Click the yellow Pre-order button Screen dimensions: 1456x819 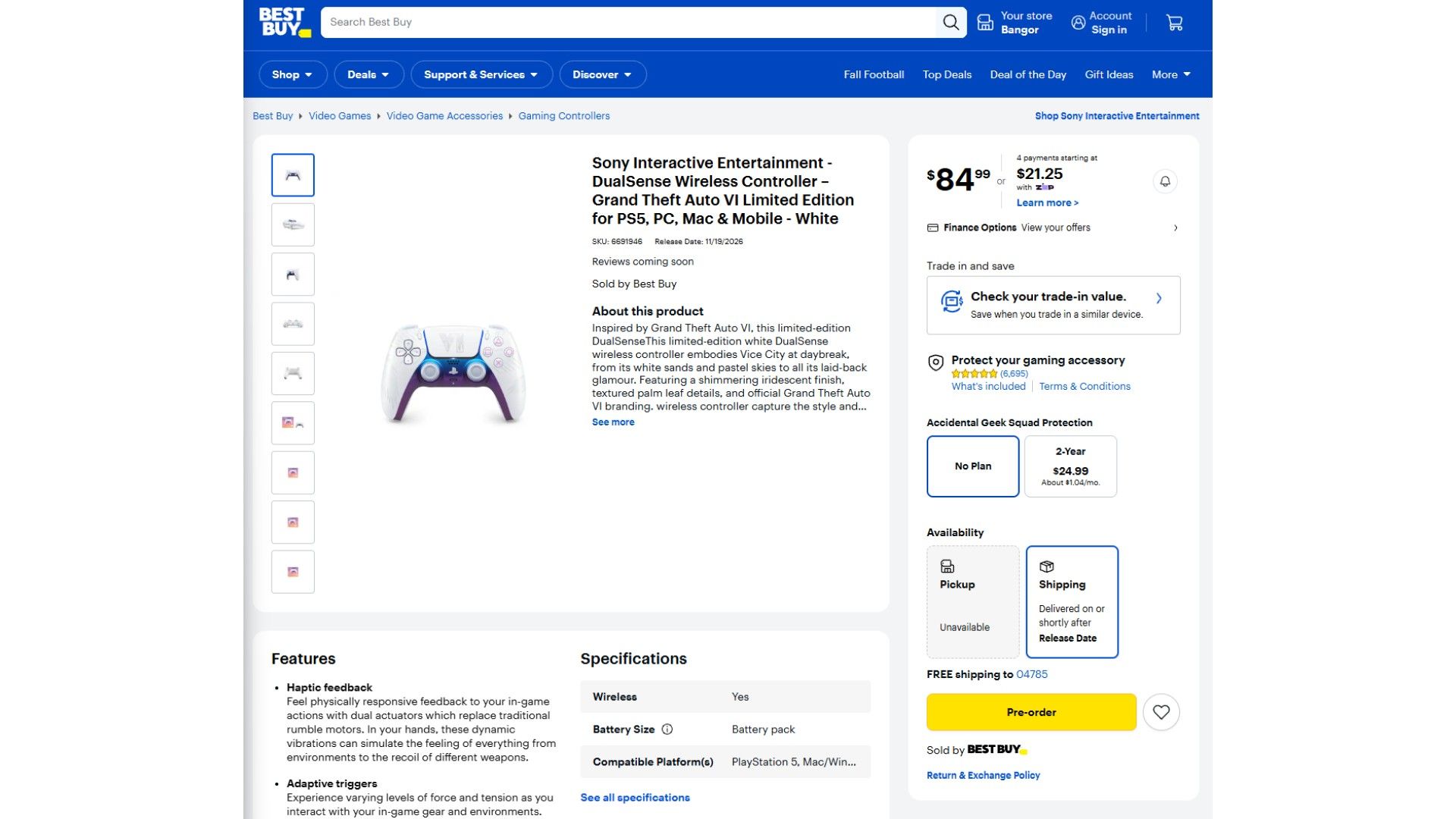pos(1031,712)
